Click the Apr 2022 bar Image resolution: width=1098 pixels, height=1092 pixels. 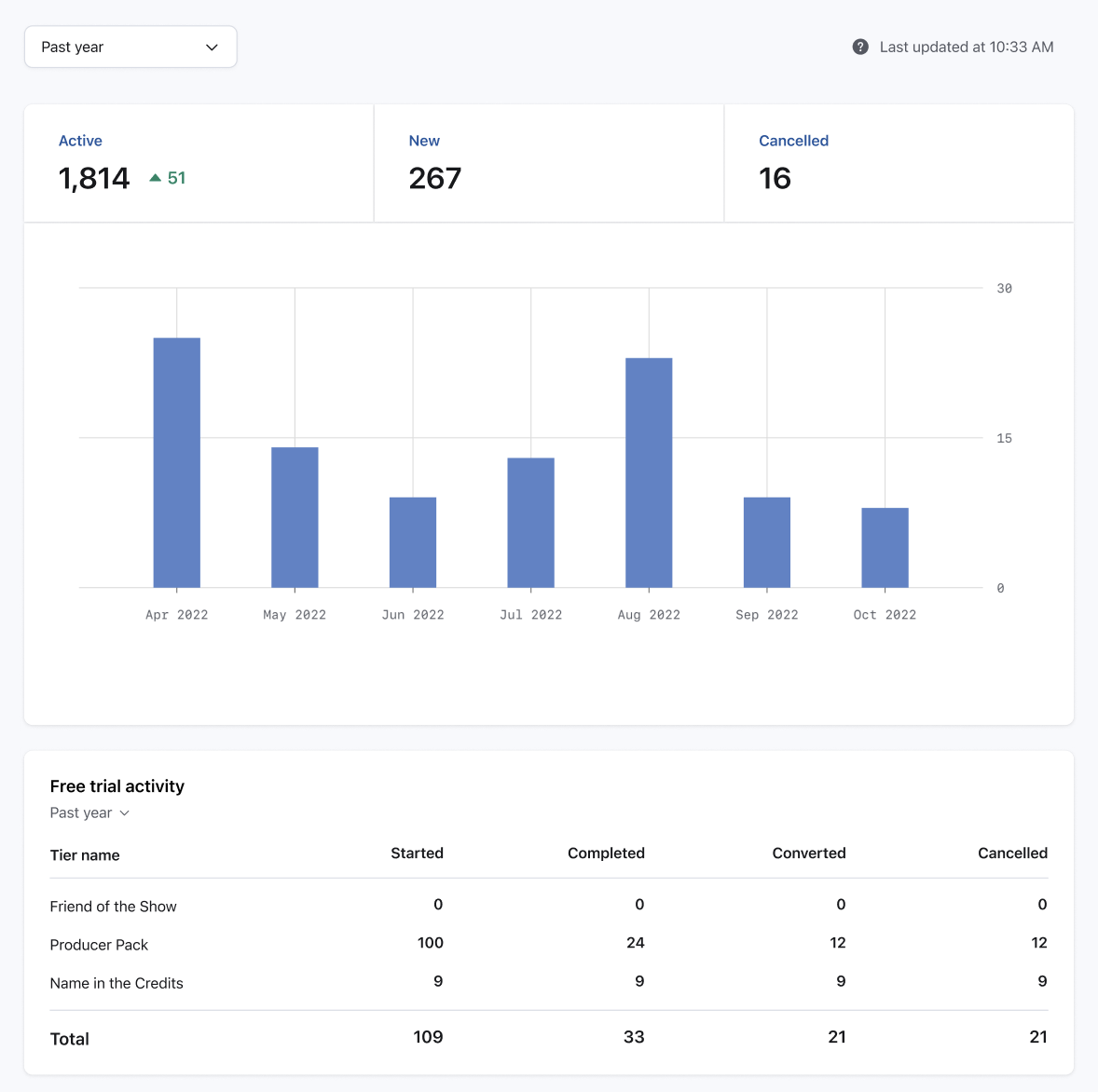tap(176, 463)
